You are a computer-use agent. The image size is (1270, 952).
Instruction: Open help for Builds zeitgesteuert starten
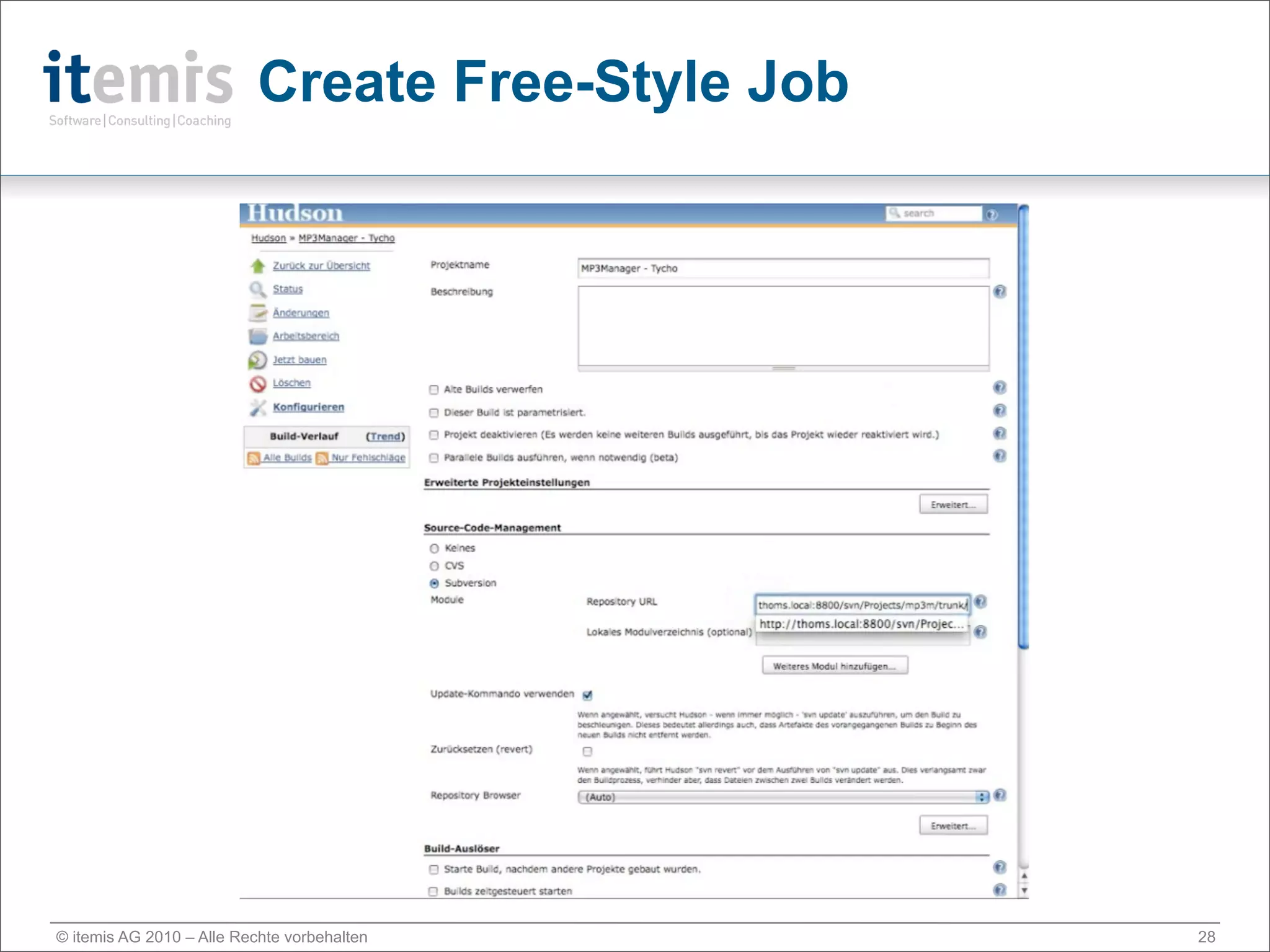(x=1000, y=890)
